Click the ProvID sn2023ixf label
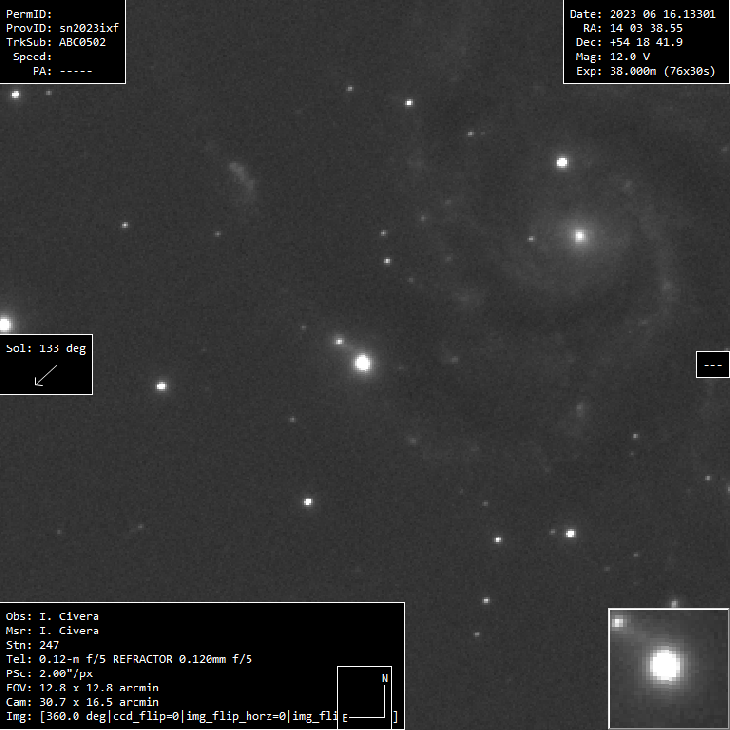 [62, 28]
